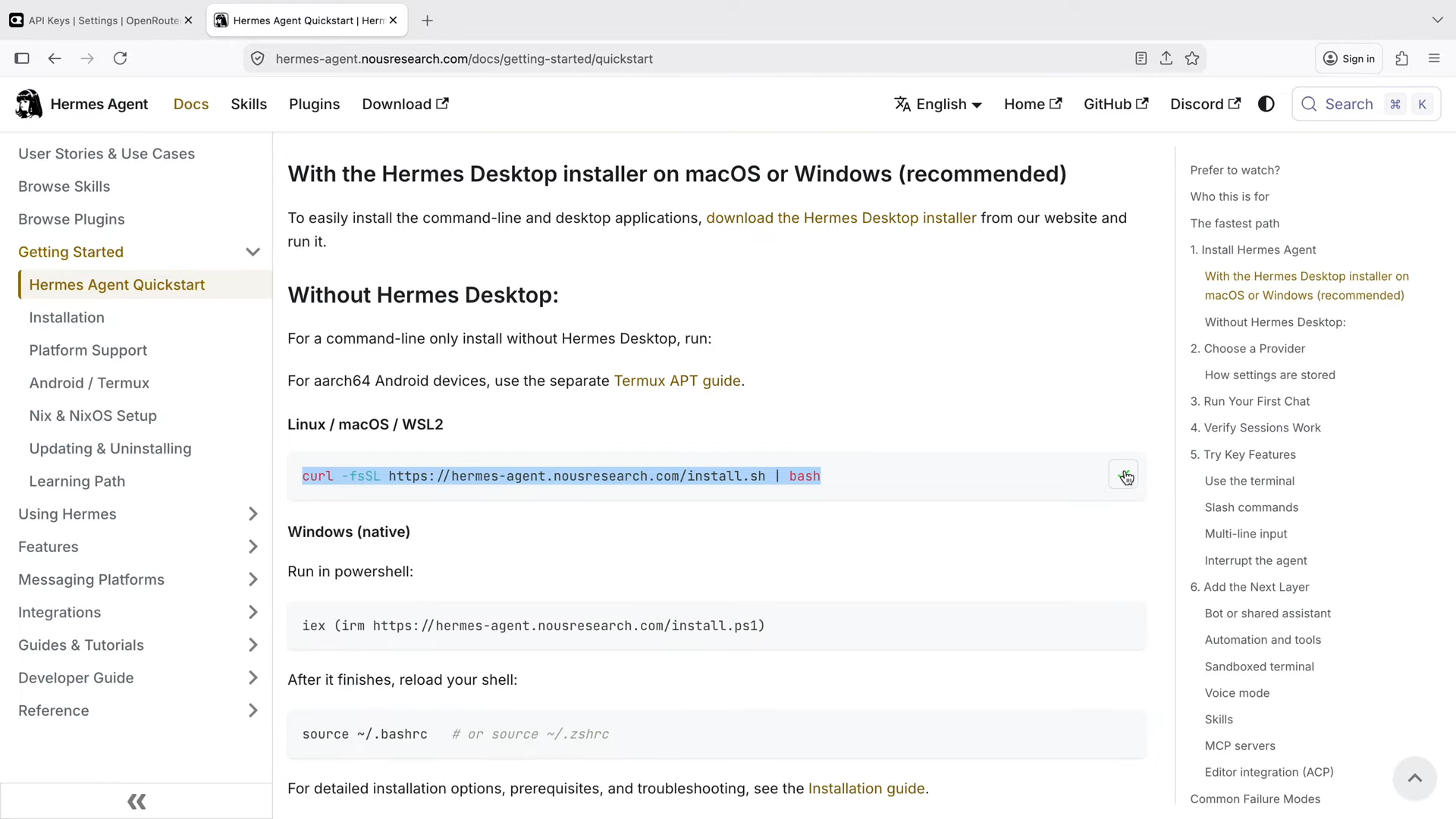Close the Hermes Agent Quickstart tab
Image resolution: width=1456 pixels, height=819 pixels.
(x=393, y=20)
